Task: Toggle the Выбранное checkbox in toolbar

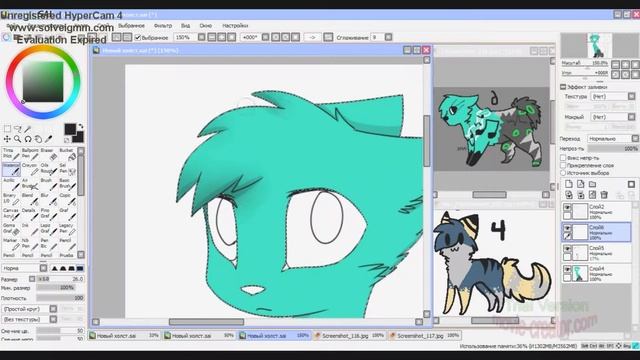Action: point(138,38)
